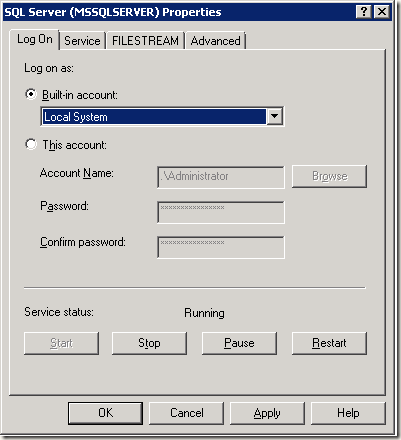Open Help from the bottom button row
401x440 pixels.
tap(348, 413)
